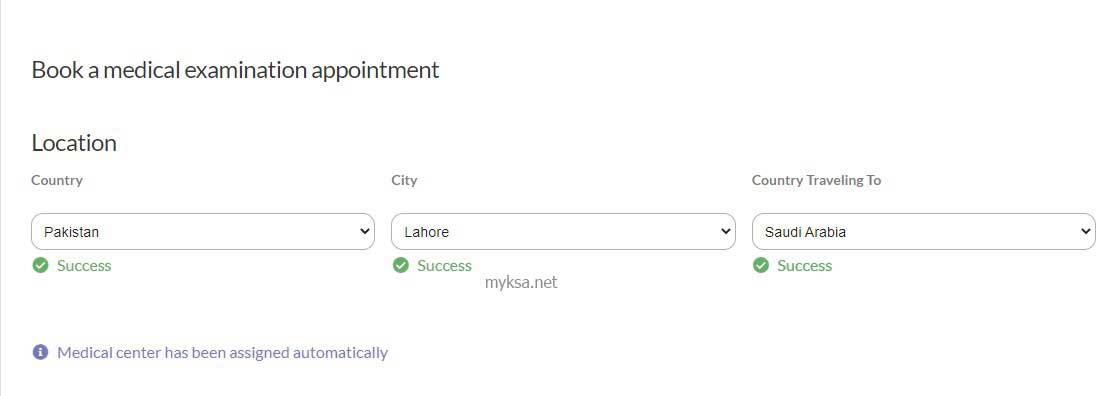
Task: Click the Country Traveling To field label
Action: click(x=816, y=181)
